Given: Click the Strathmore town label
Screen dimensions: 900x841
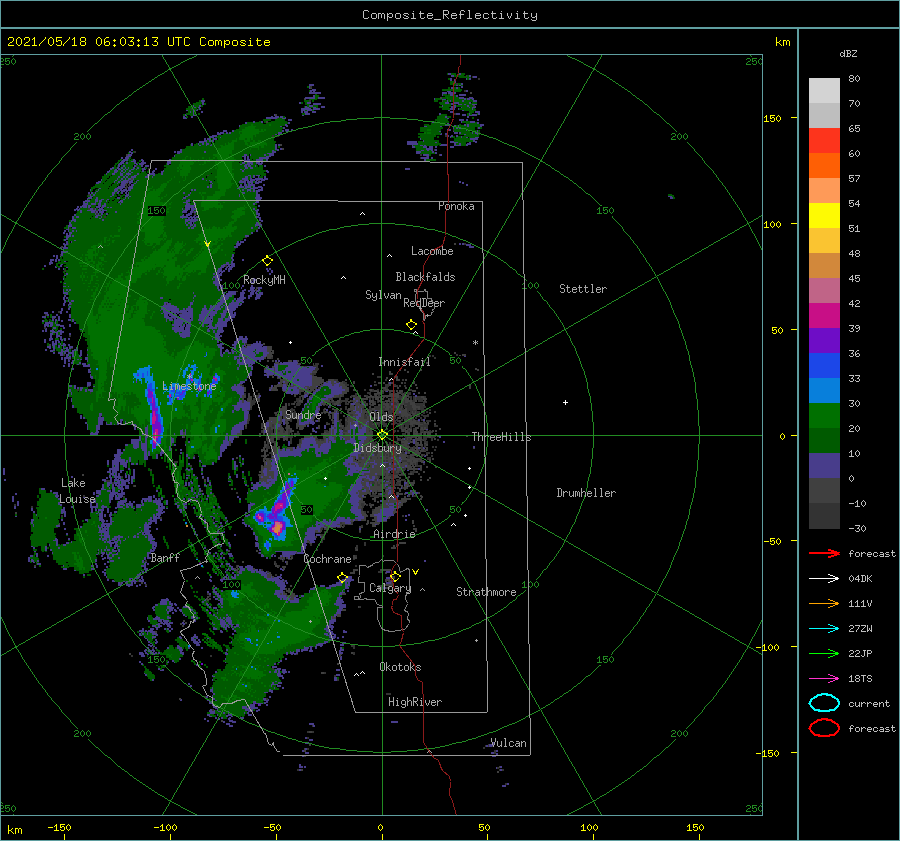Looking at the screenshot, I should coord(486,592).
